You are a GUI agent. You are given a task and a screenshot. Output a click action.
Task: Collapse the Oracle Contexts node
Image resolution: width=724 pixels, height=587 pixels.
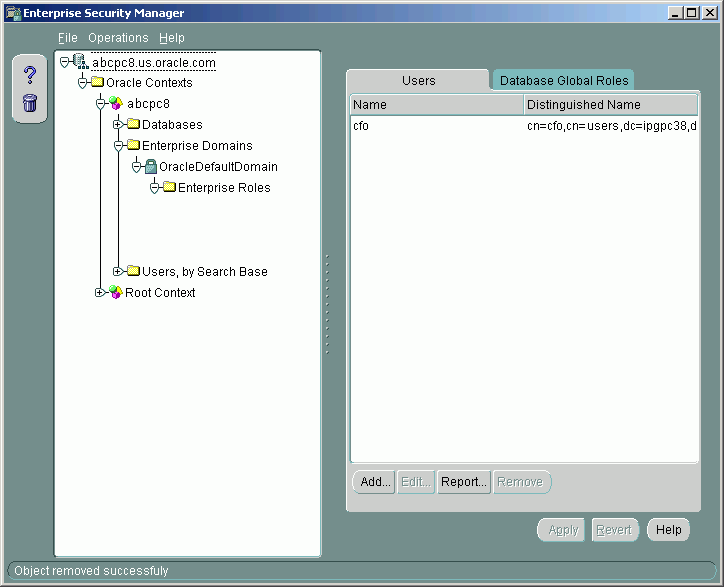click(82, 83)
